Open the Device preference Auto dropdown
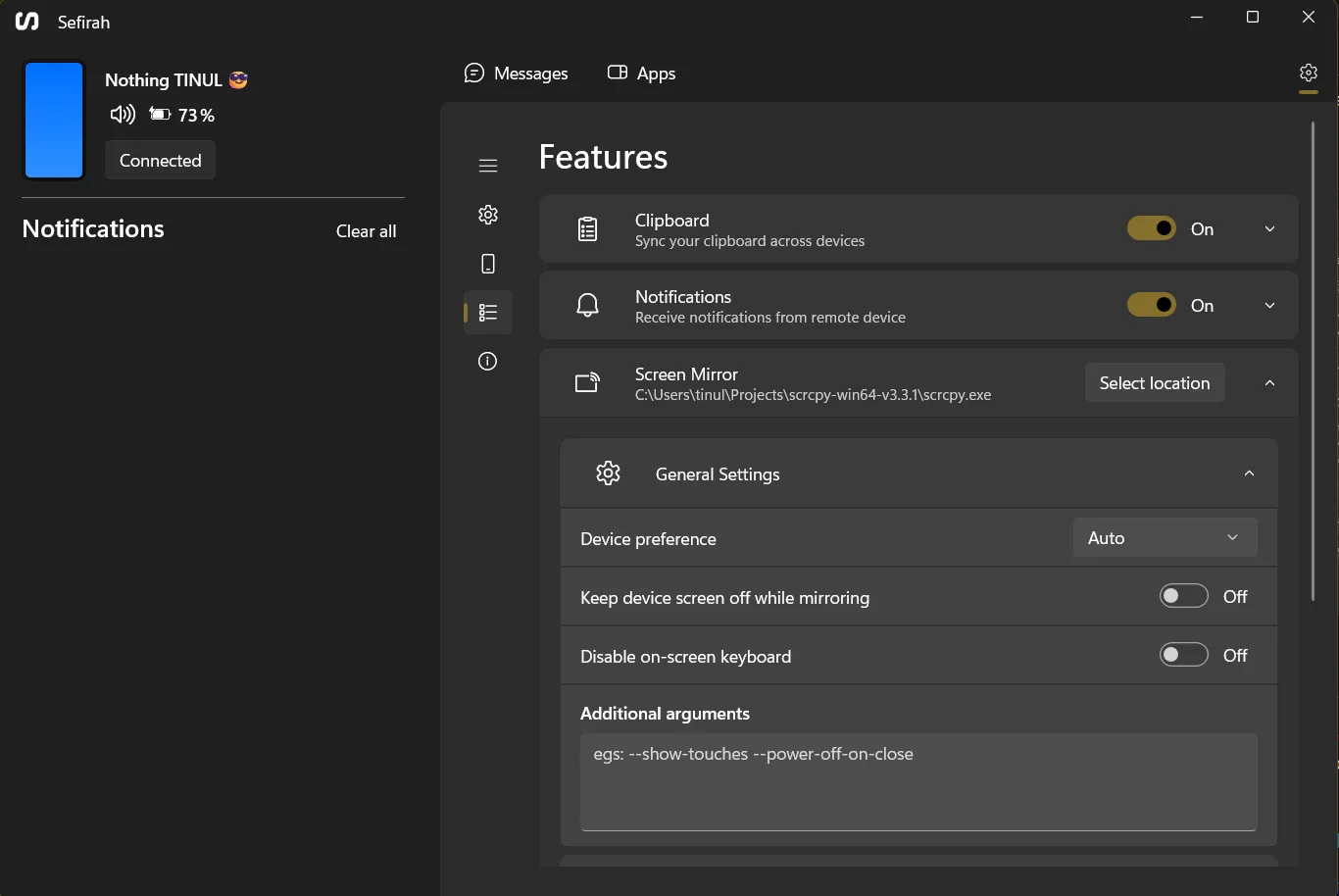This screenshot has width=1339, height=896. [x=1165, y=537]
